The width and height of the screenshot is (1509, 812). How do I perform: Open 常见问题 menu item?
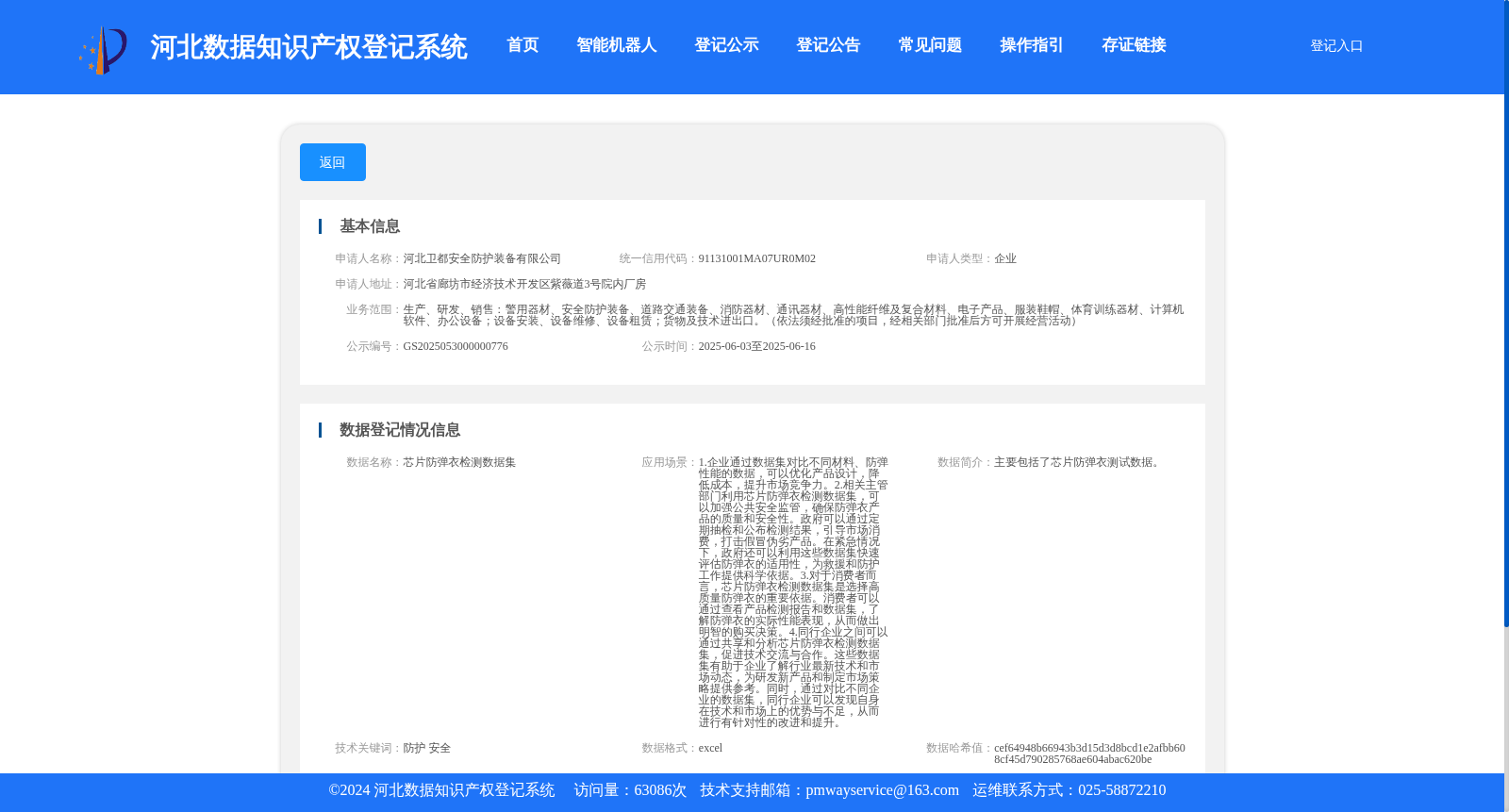point(930,45)
